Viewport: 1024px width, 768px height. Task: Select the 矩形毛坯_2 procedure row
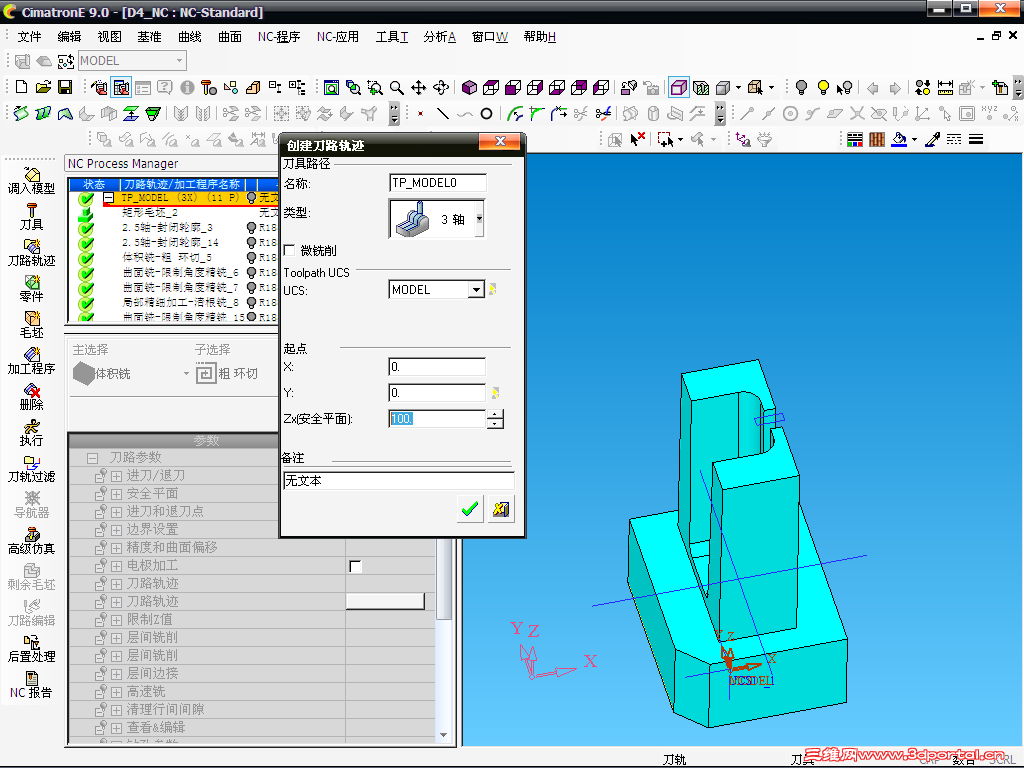coord(150,212)
